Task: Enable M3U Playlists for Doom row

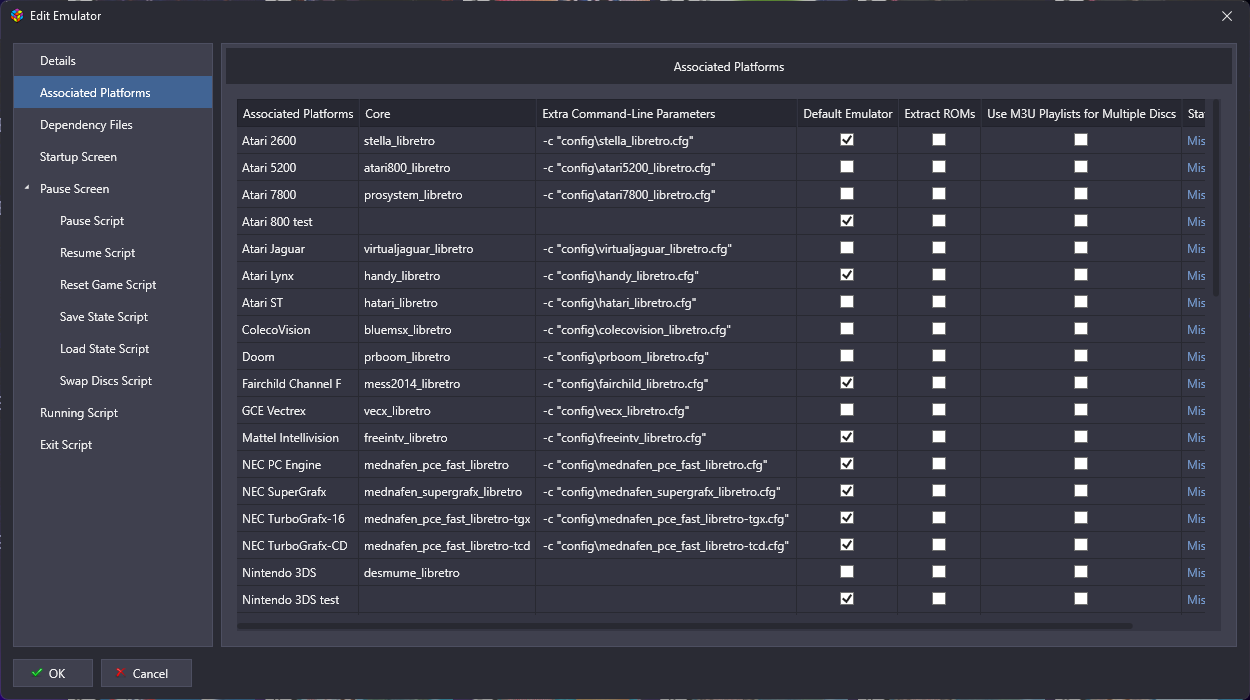Action: pyautogui.click(x=1081, y=356)
